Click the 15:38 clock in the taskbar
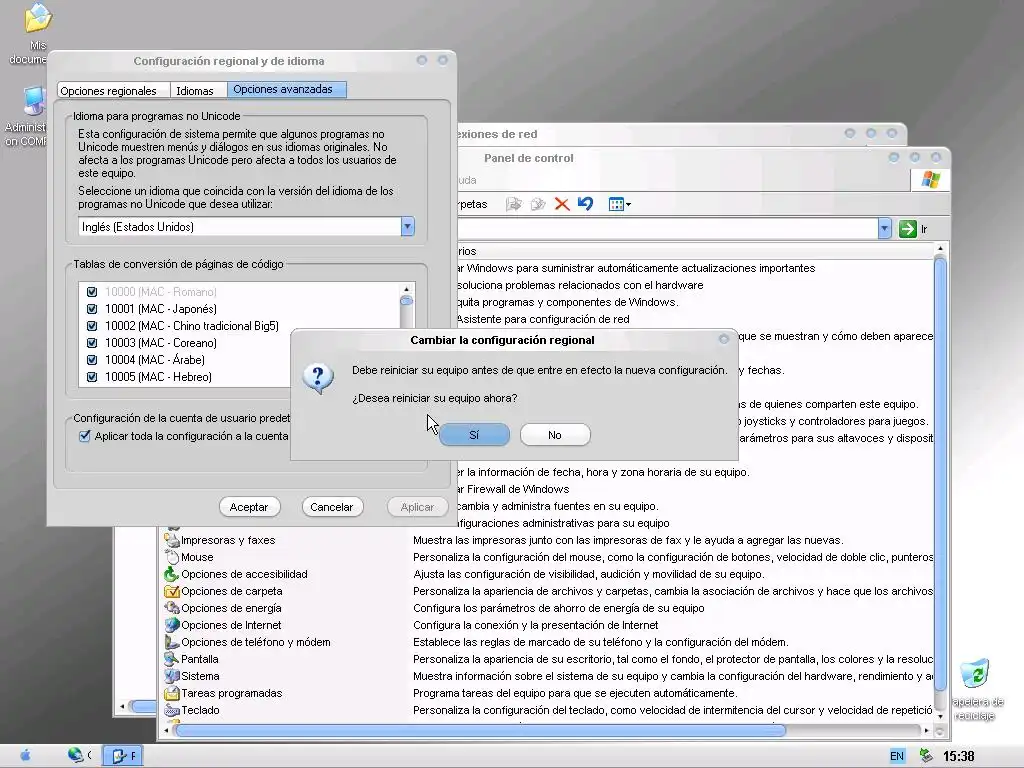Screen dimensions: 1024x768 click(x=959, y=756)
